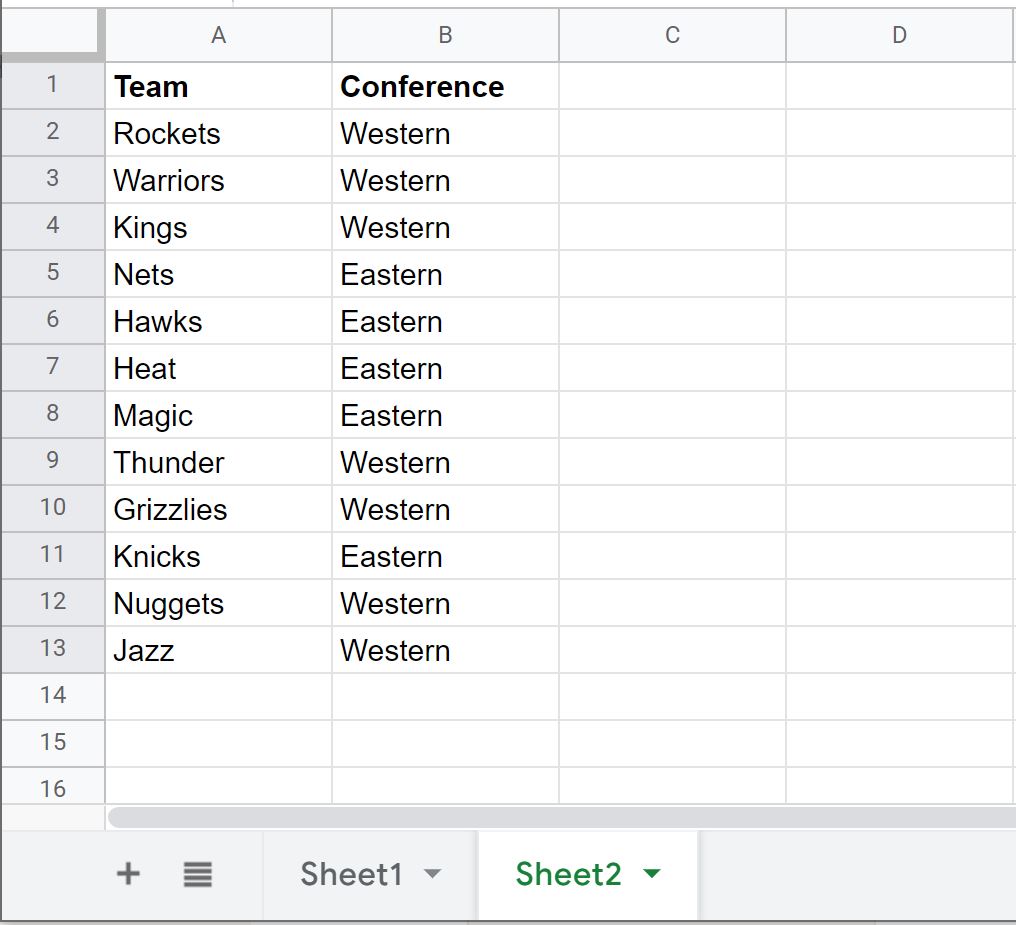Select row 14 header

point(52,696)
